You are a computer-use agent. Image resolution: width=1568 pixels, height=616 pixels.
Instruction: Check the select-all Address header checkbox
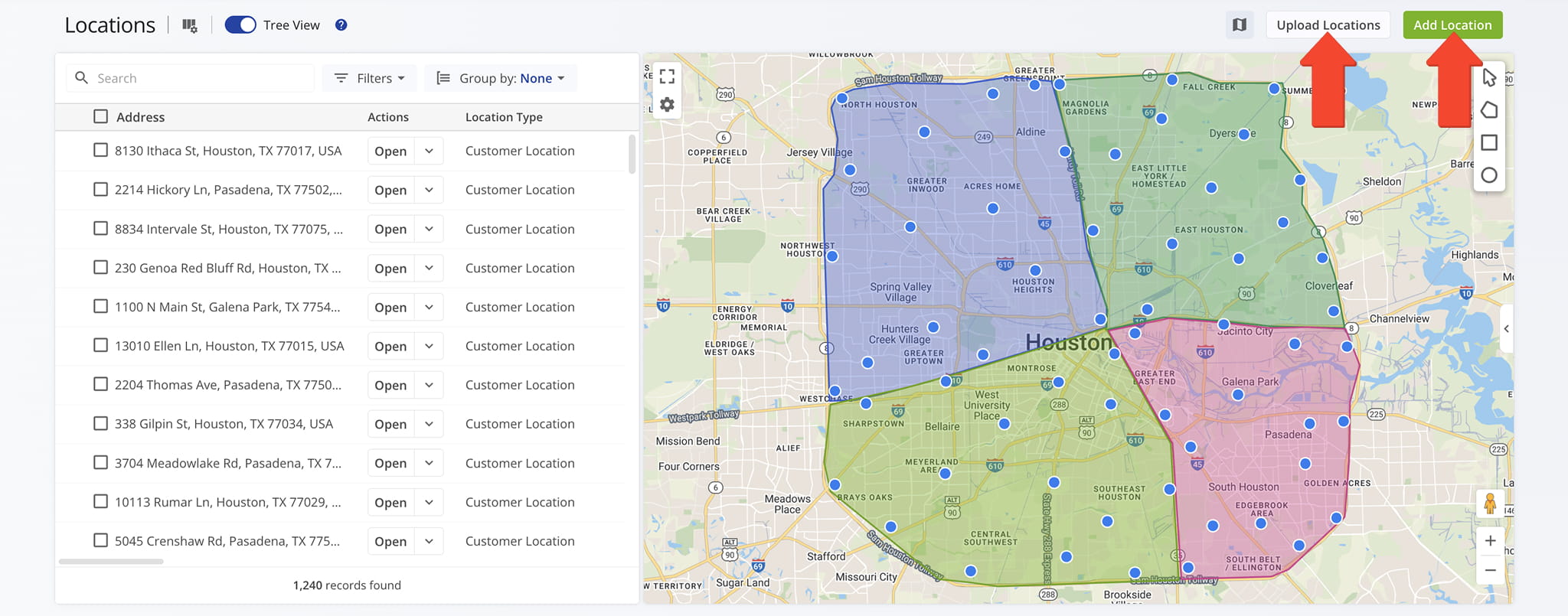tap(100, 116)
